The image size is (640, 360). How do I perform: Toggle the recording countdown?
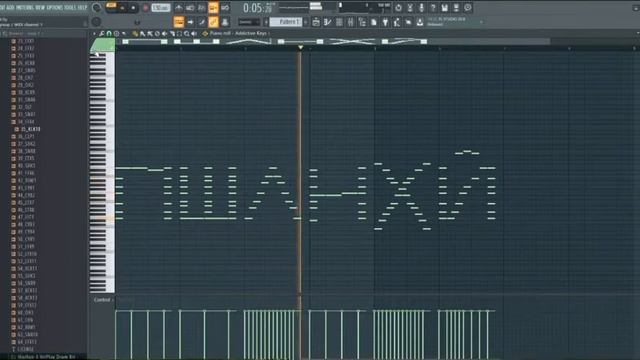(201, 7)
